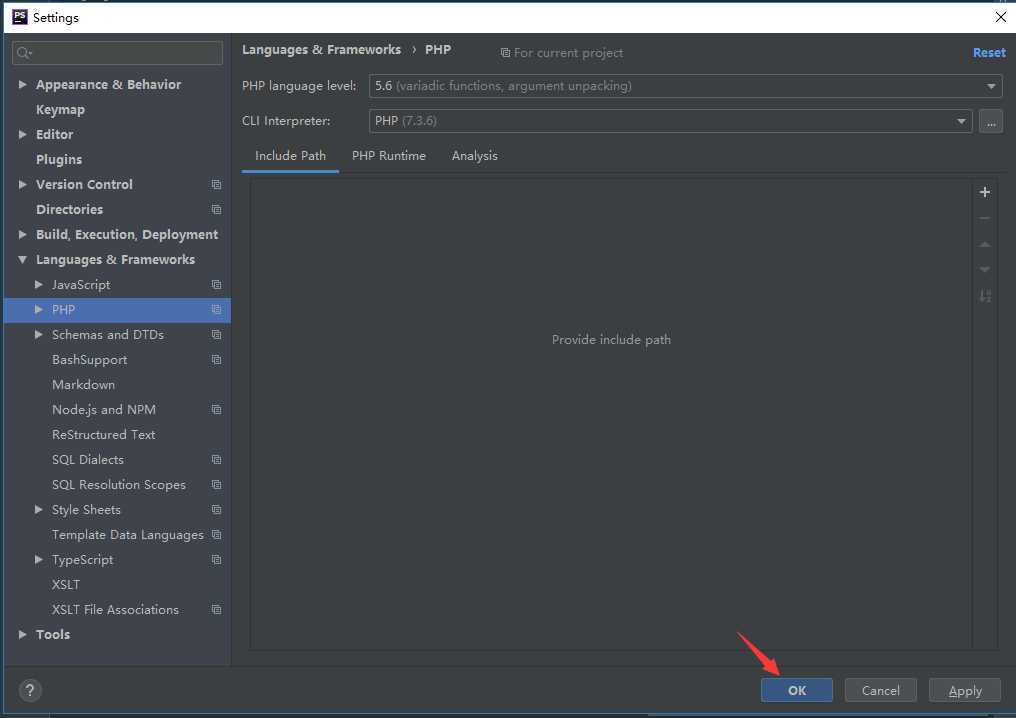The image size is (1016, 718).
Task: Click the add include path plus icon
Action: pyautogui.click(x=984, y=192)
